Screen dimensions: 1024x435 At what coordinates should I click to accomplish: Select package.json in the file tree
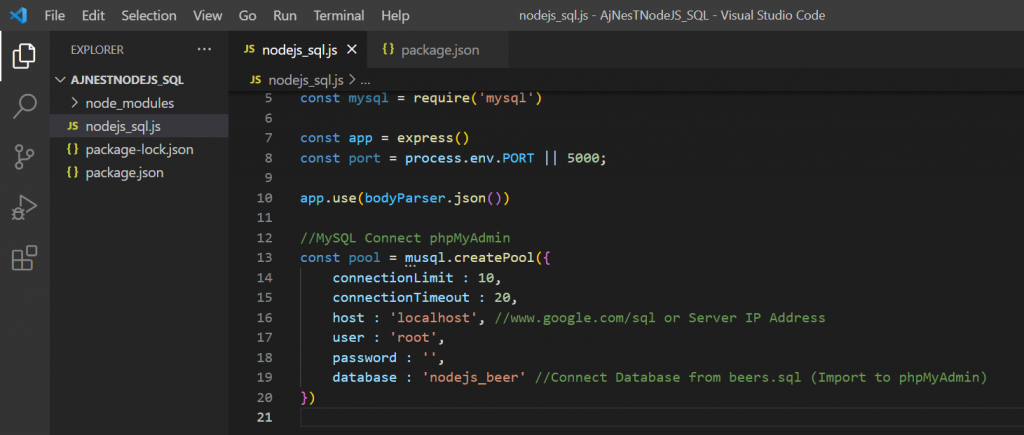[124, 172]
